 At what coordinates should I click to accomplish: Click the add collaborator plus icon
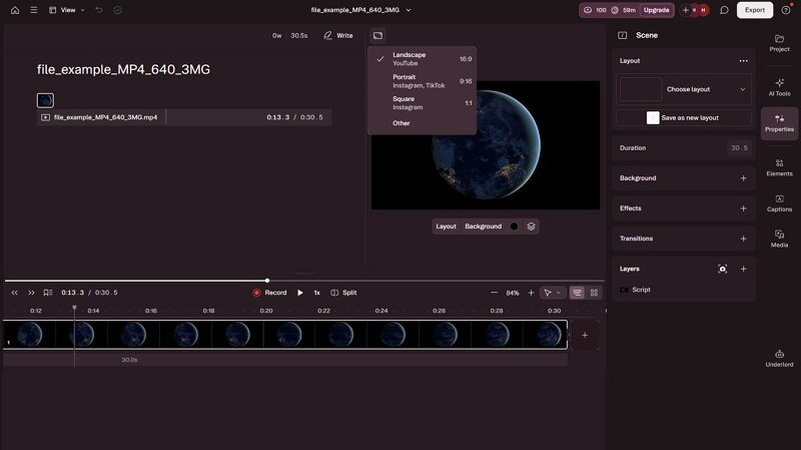click(x=685, y=10)
